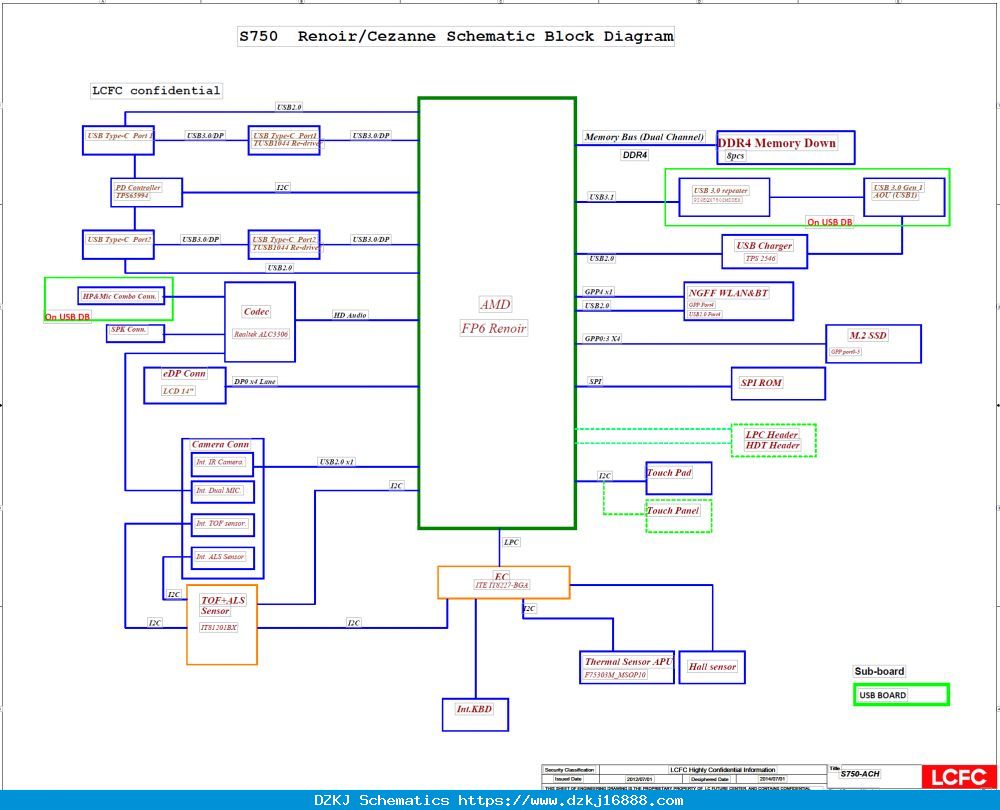
Task: Click the PD Controller TPS65994 block
Action: (x=146, y=192)
